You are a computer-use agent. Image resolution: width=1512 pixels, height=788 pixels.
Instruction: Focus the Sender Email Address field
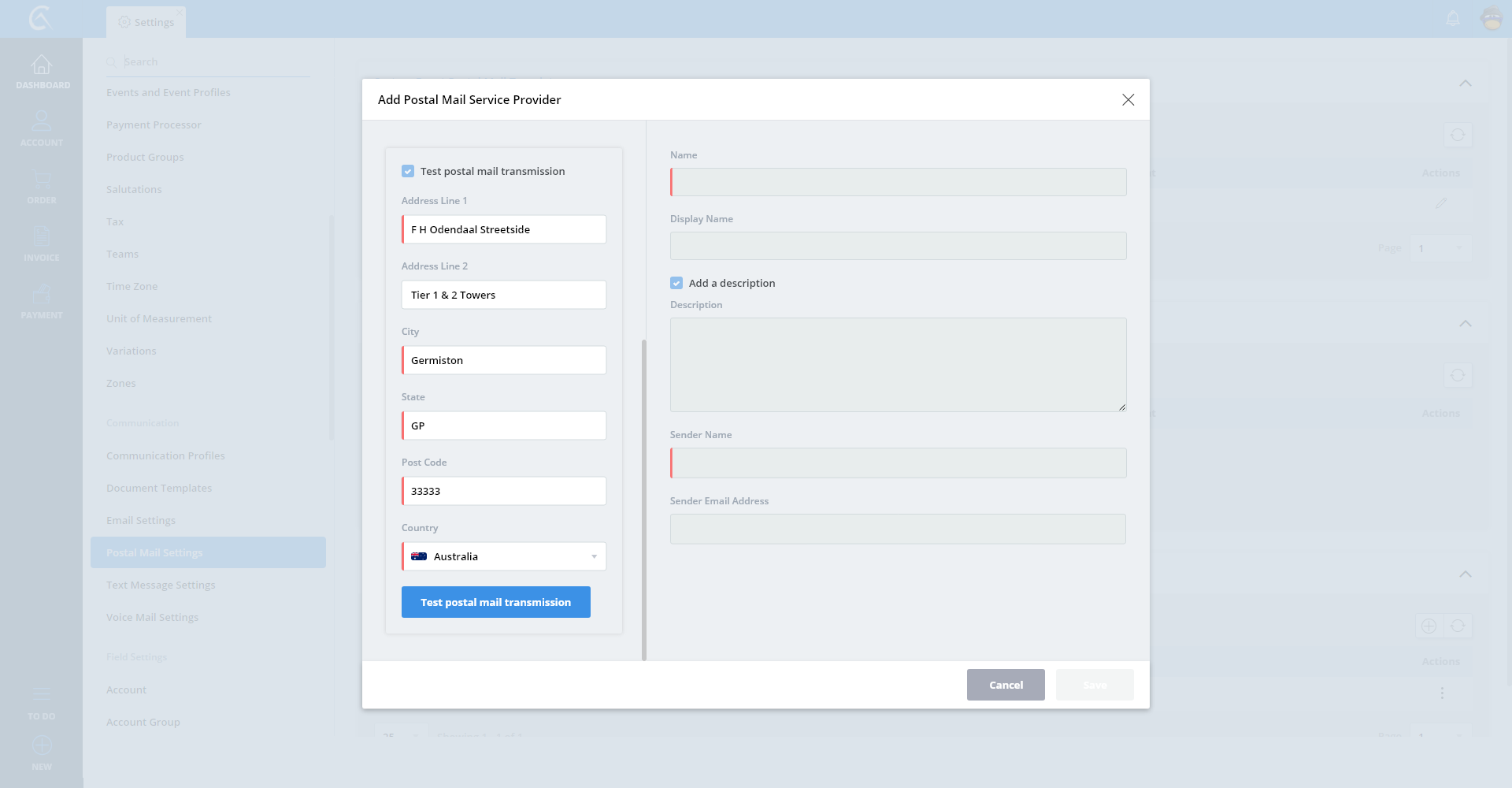point(899,529)
